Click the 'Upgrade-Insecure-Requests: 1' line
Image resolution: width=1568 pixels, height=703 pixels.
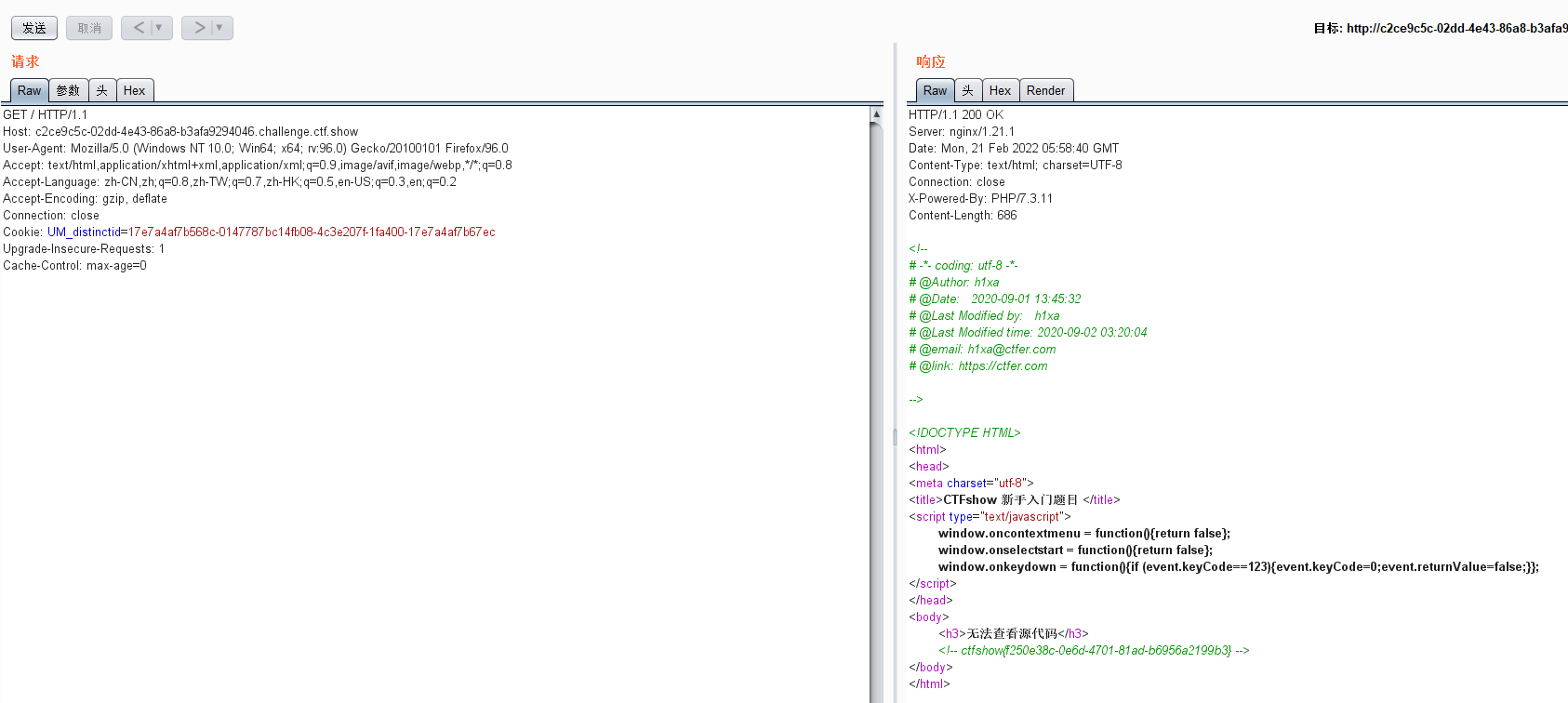tap(84, 248)
